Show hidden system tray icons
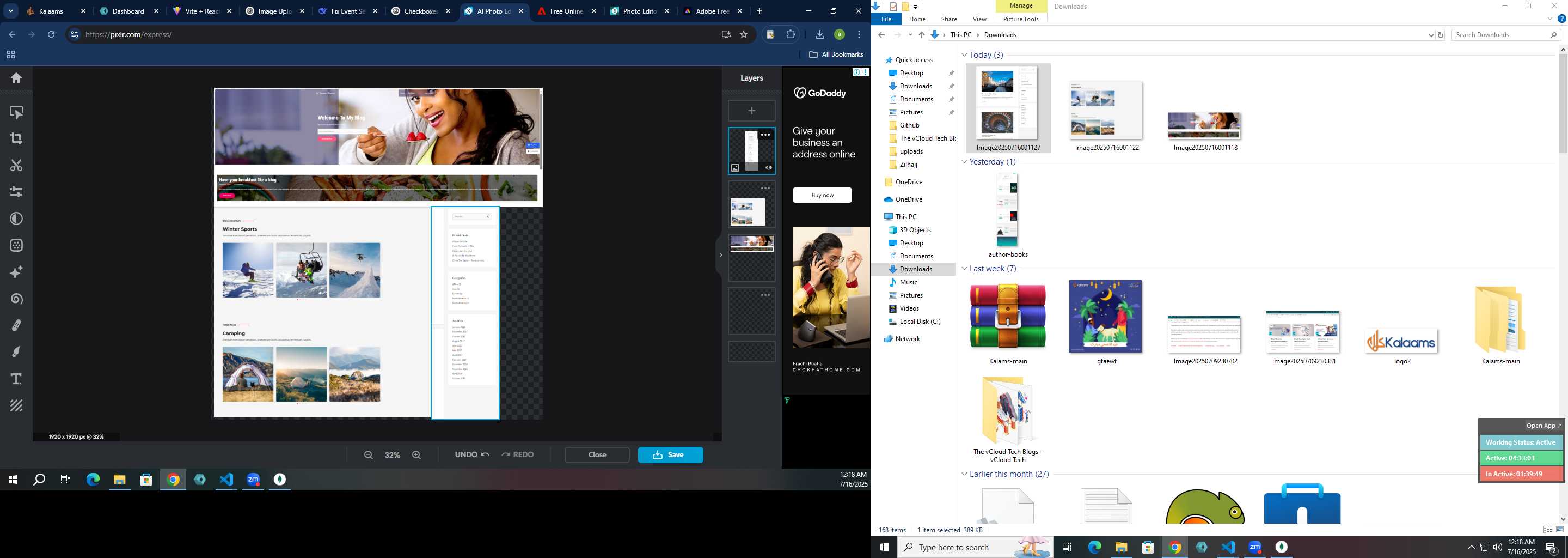Image resolution: width=1568 pixels, height=558 pixels. click(x=1471, y=547)
